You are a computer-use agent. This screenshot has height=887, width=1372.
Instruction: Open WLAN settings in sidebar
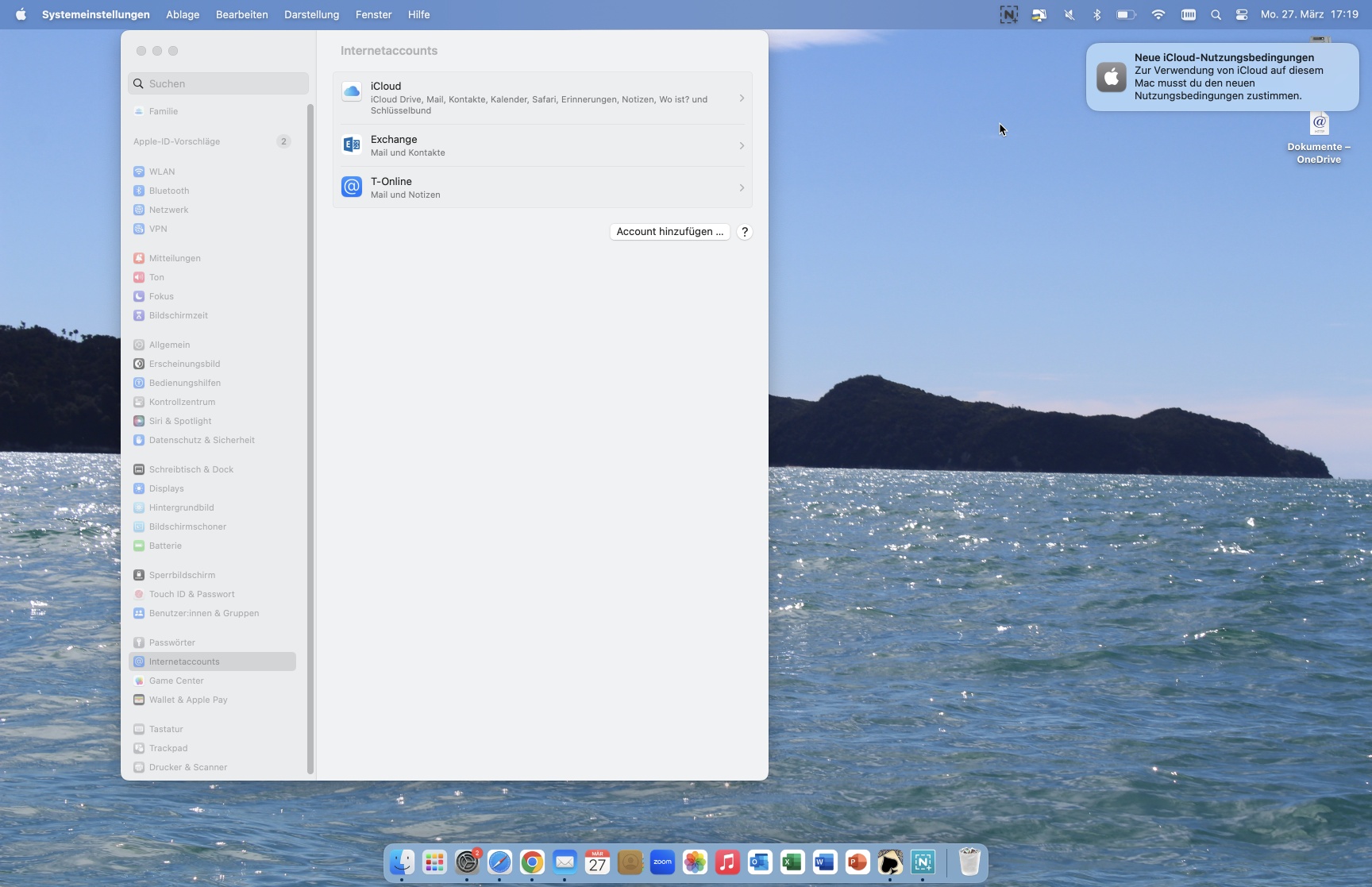tap(162, 172)
